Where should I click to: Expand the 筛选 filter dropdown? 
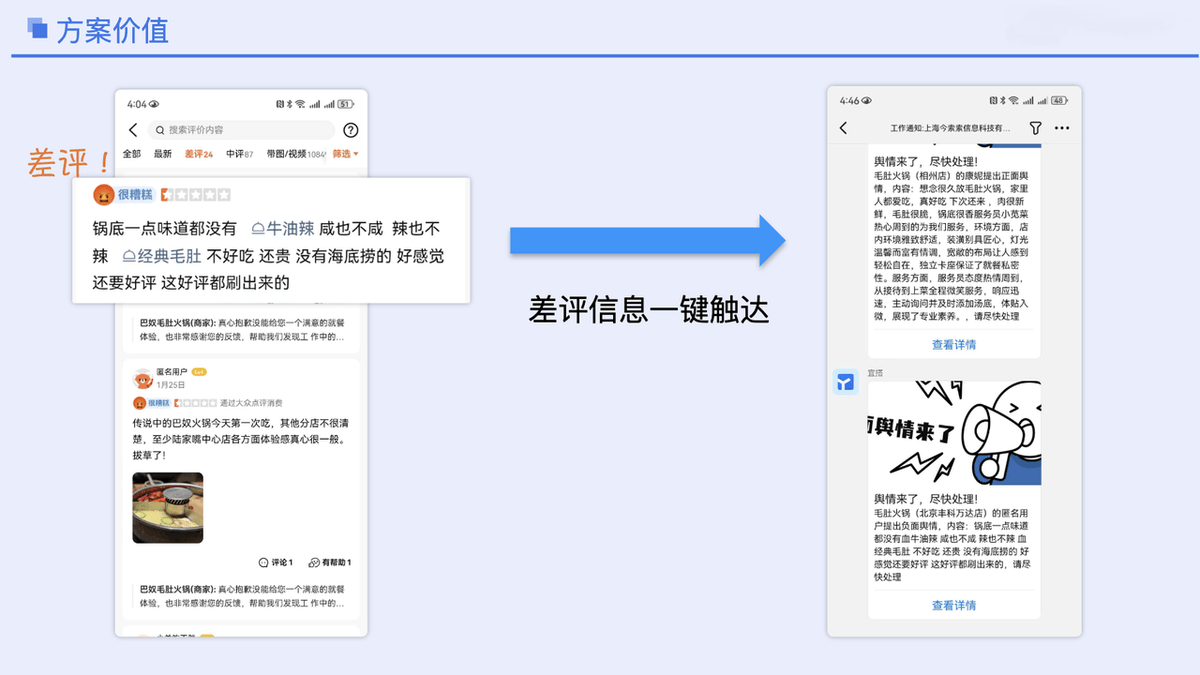click(345, 154)
